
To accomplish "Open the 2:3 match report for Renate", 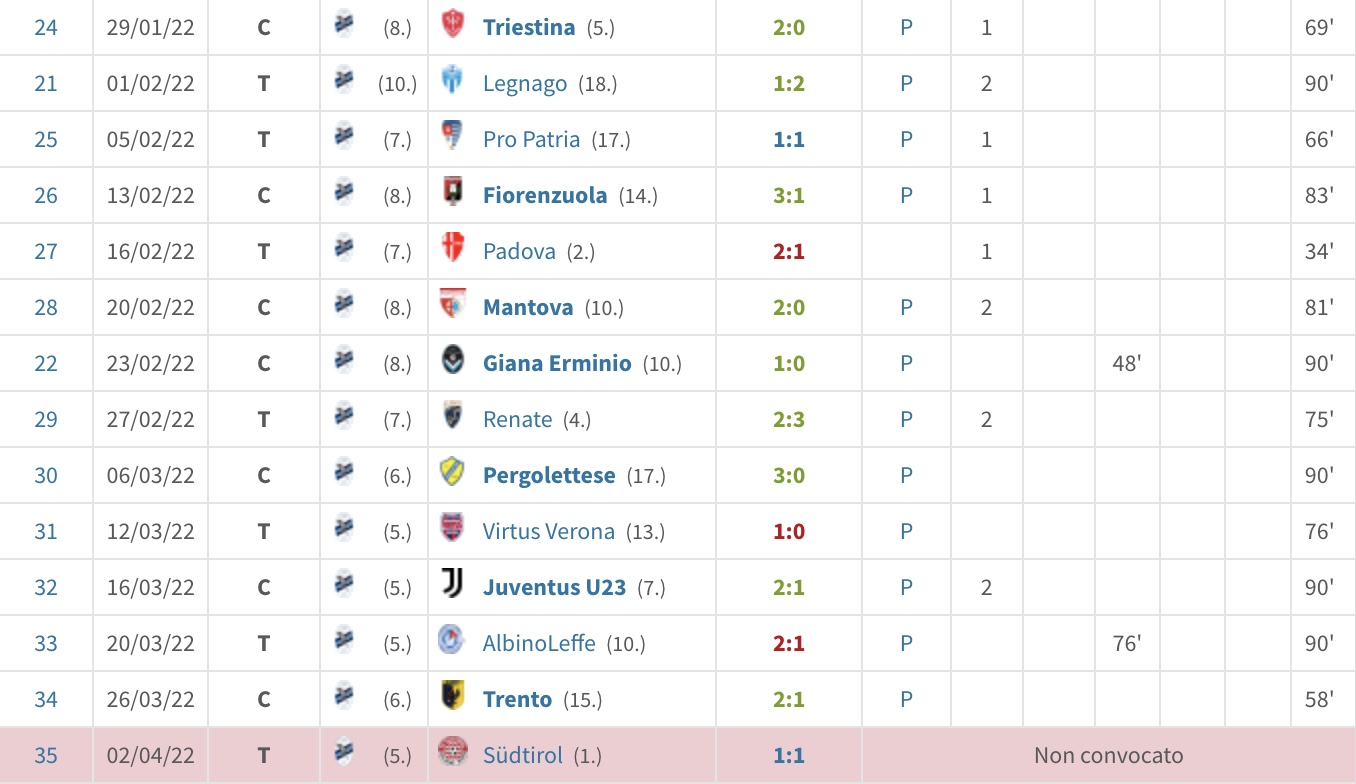I will 788,419.
